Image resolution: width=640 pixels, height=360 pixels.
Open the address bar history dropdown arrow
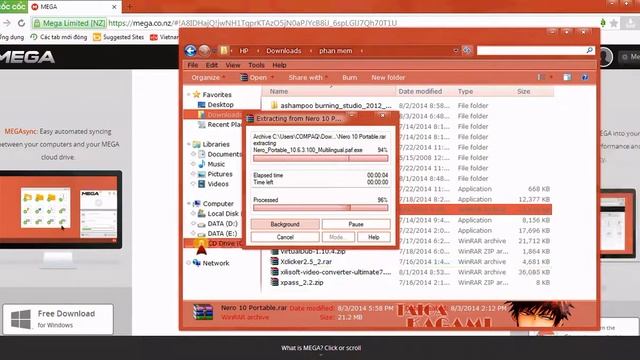pos(456,51)
